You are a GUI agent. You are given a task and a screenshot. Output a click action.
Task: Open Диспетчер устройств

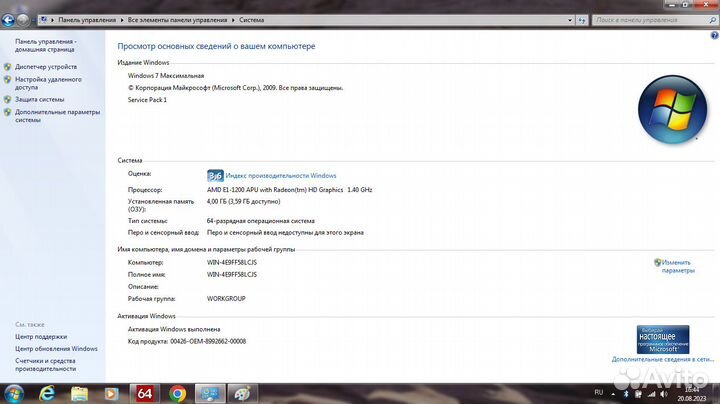point(46,67)
